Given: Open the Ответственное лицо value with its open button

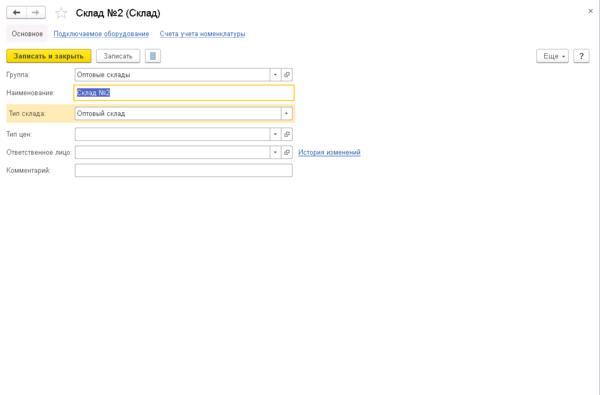Looking at the screenshot, I should point(287,152).
